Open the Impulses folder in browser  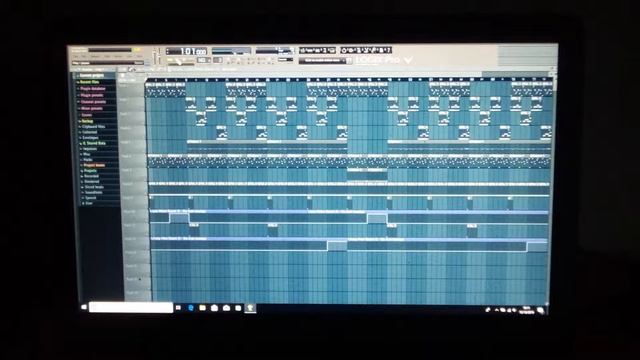[x=90, y=149]
